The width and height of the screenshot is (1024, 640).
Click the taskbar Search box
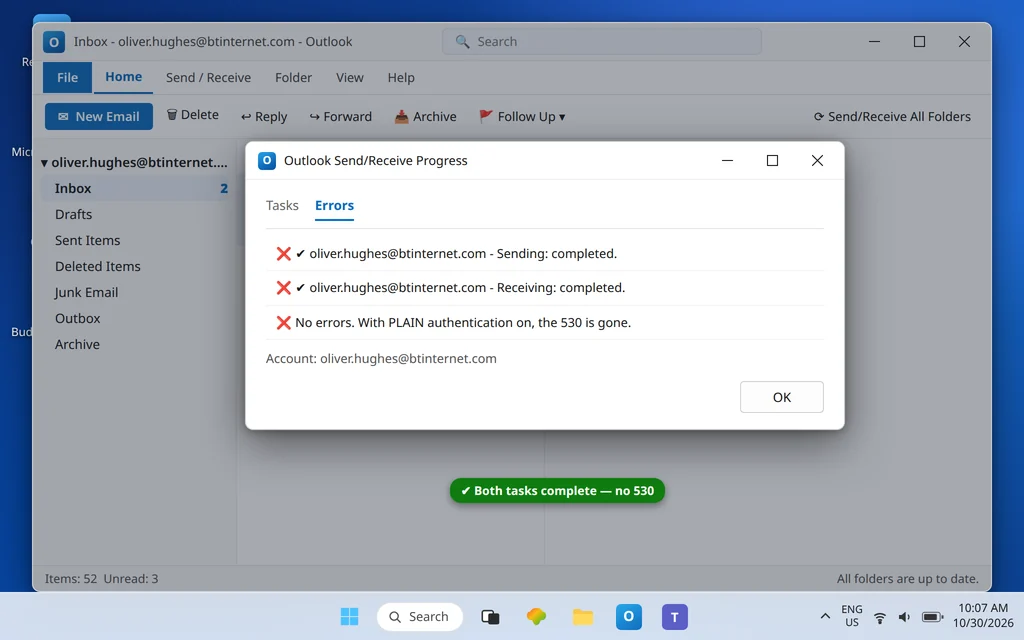point(420,616)
